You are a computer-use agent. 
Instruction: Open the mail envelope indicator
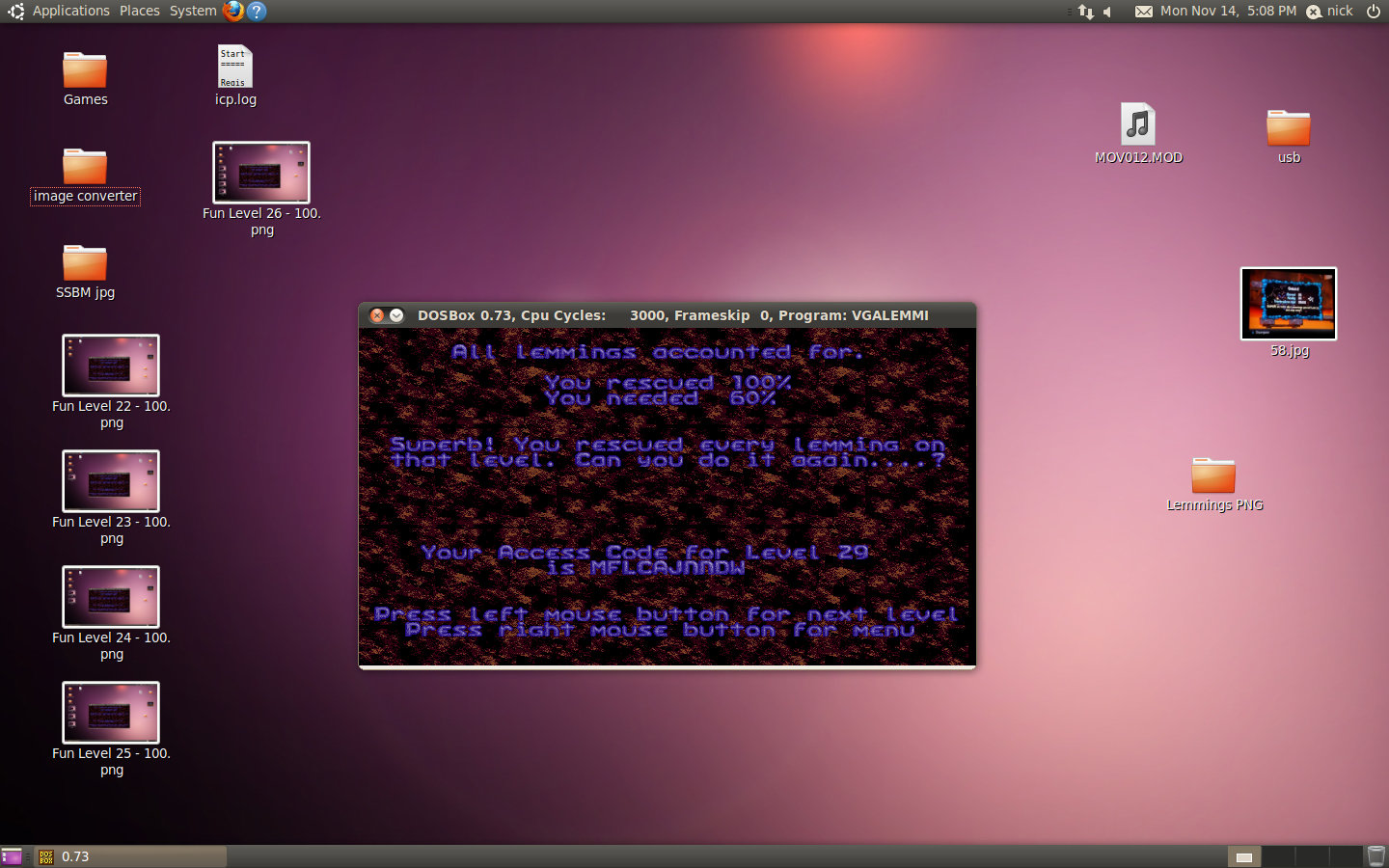click(x=1143, y=12)
